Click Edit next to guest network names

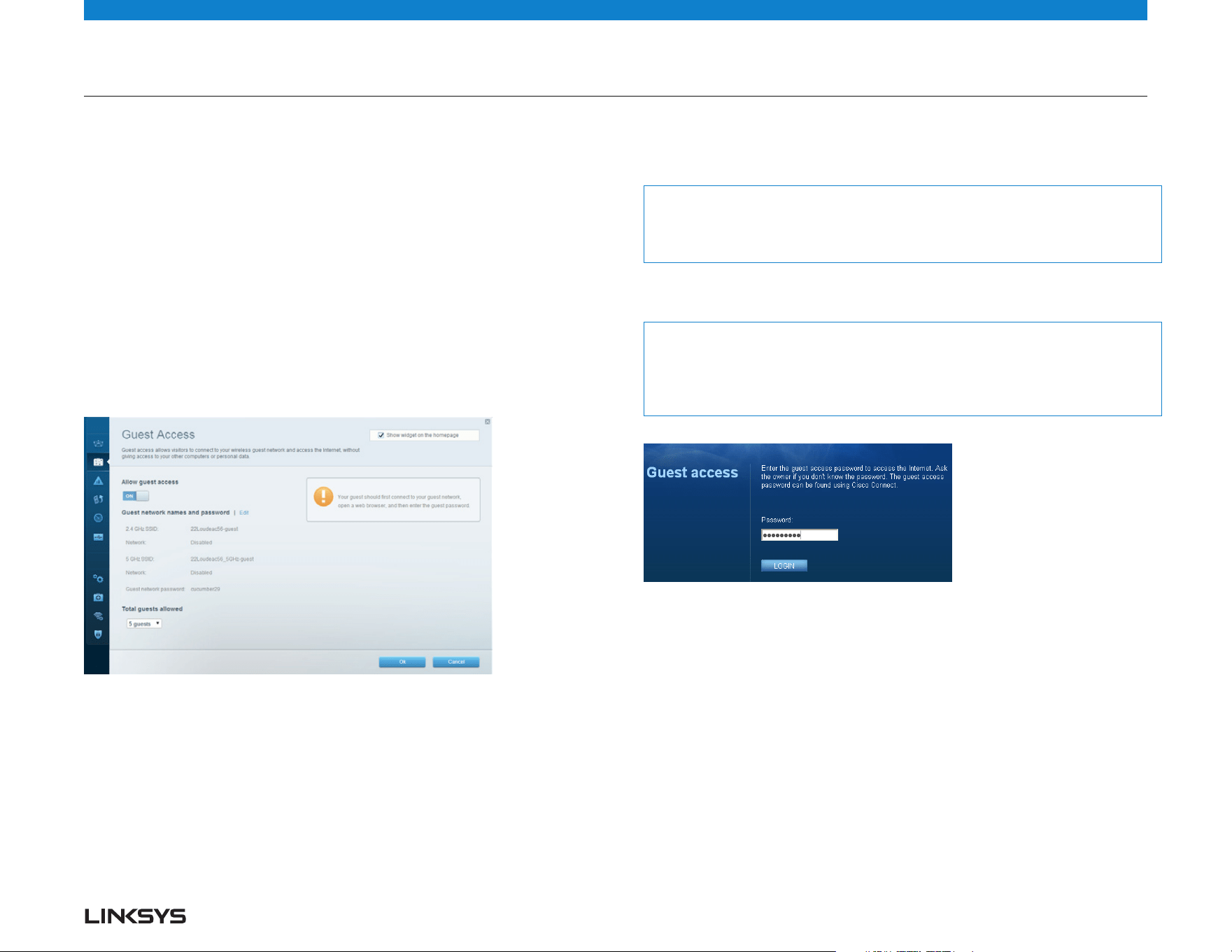244,513
